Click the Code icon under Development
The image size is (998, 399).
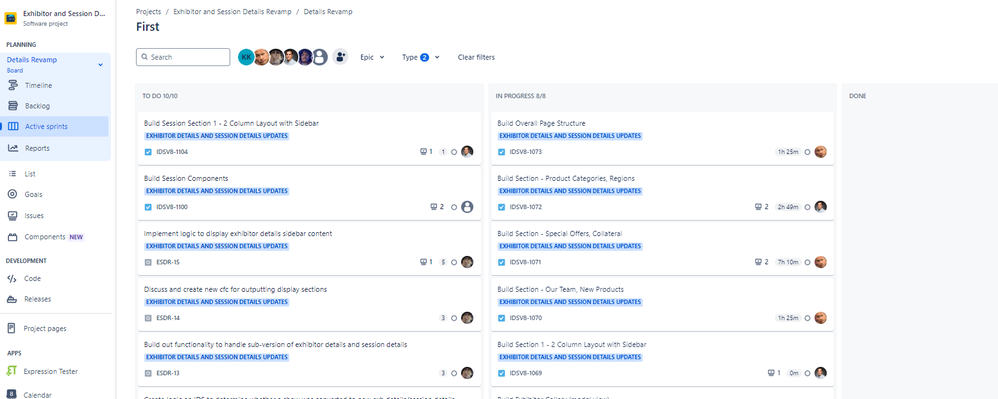click(x=12, y=278)
